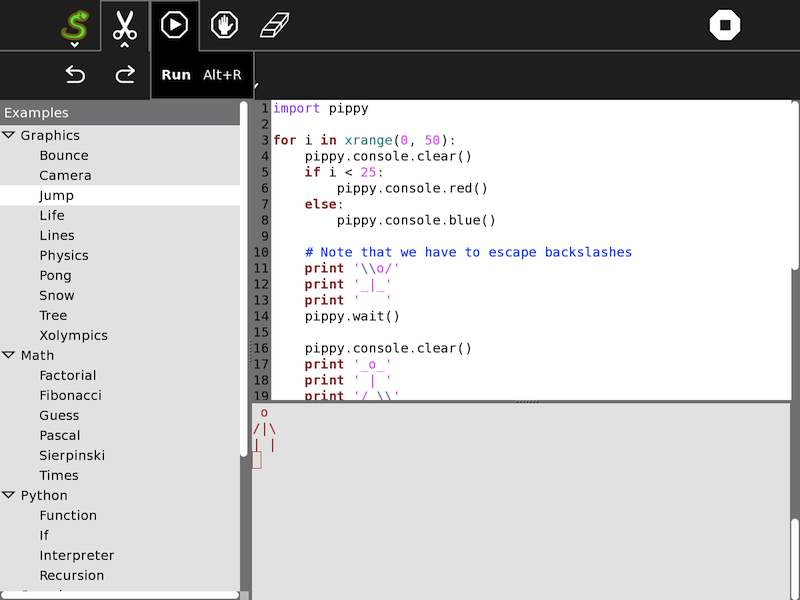Run the code with the play button

[175, 25]
